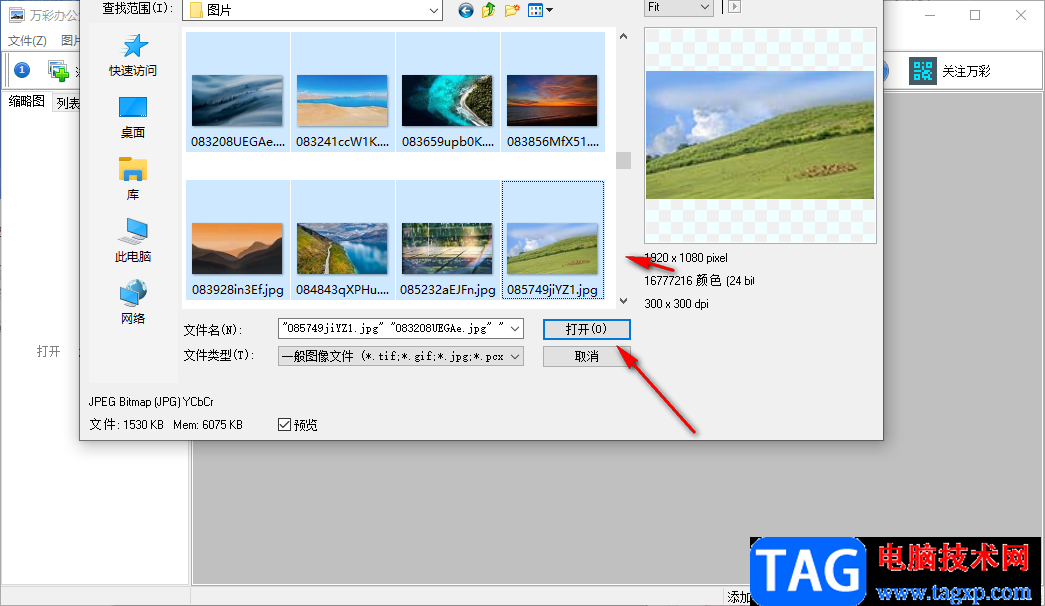Click the 16777216 颜色 color depth text
The height and width of the screenshot is (606, 1045).
[699, 281]
